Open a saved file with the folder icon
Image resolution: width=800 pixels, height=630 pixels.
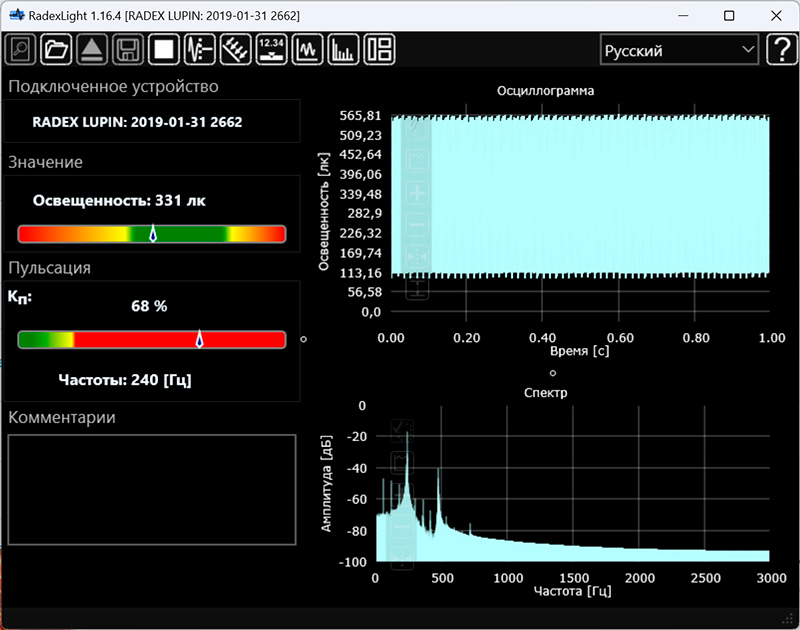tap(57, 49)
